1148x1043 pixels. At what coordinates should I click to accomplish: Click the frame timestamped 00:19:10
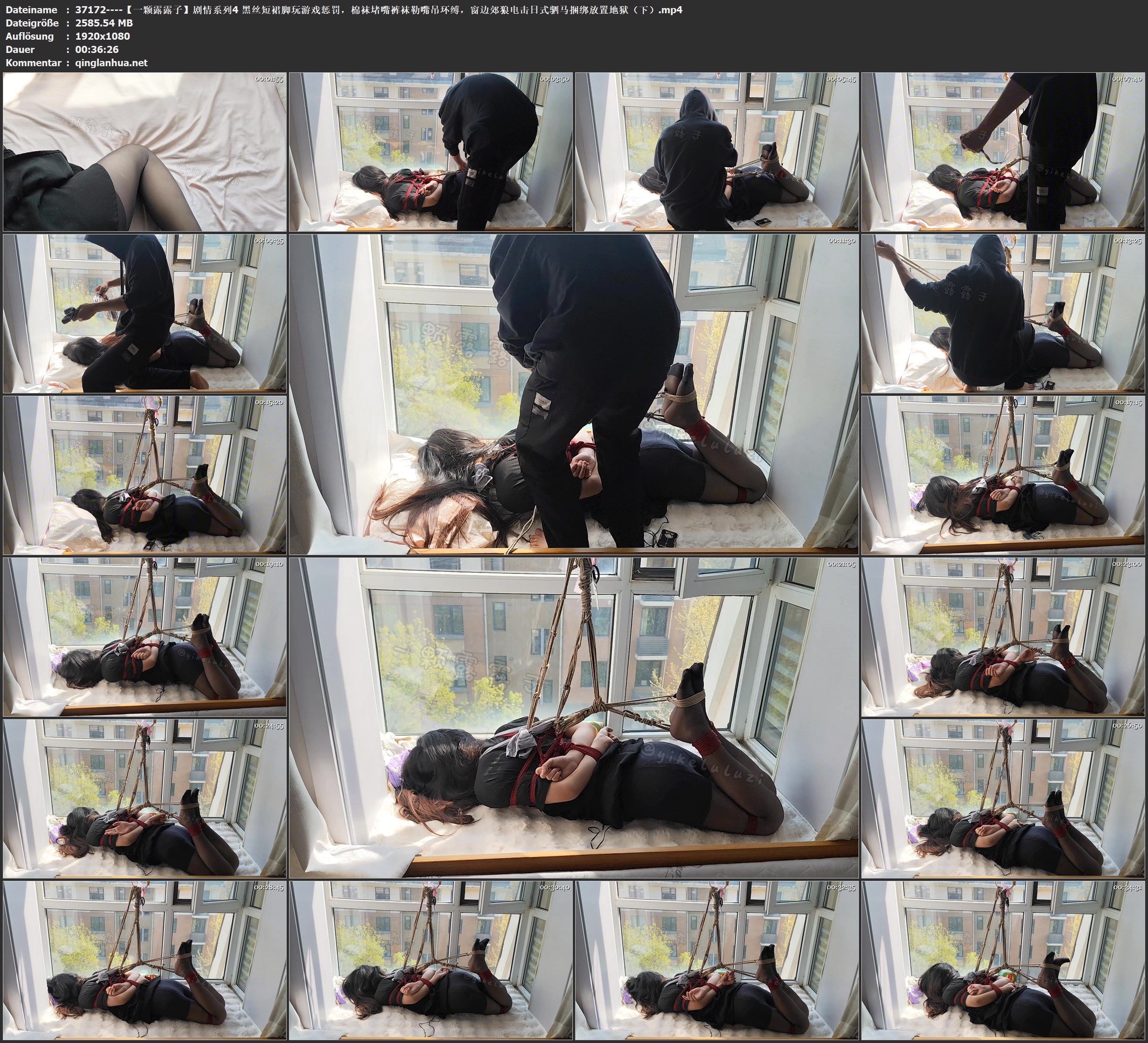(x=145, y=637)
